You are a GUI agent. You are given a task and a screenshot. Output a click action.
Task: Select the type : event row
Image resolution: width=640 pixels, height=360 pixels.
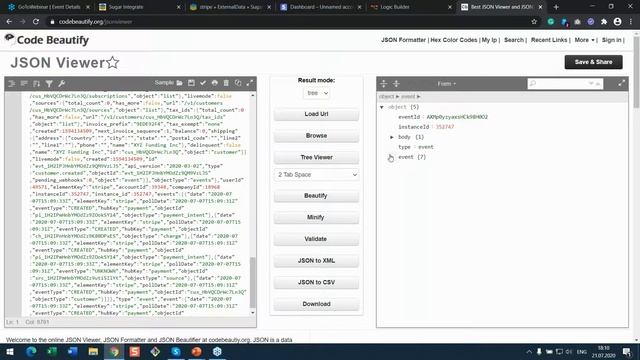416,147
